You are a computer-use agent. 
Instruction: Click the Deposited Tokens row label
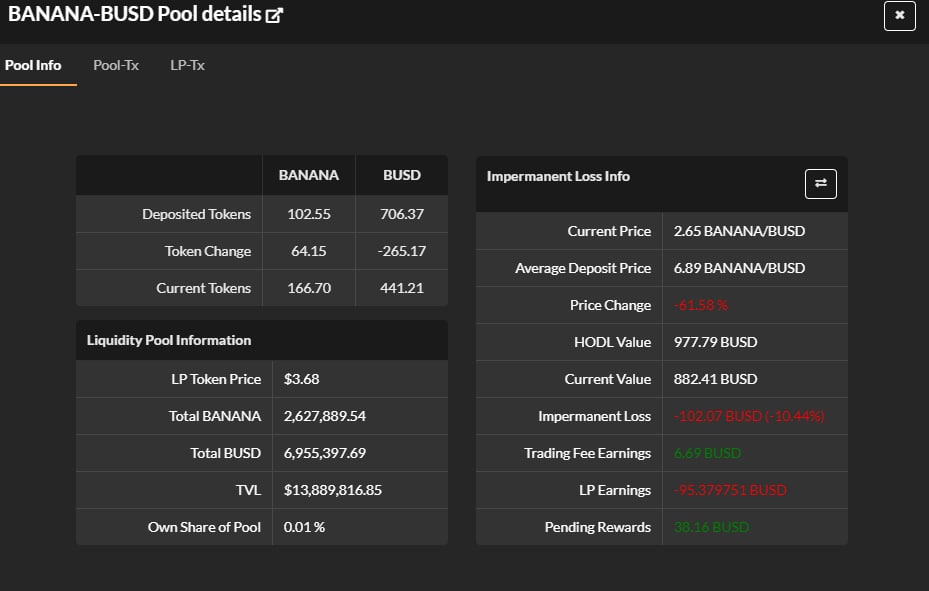pos(197,214)
